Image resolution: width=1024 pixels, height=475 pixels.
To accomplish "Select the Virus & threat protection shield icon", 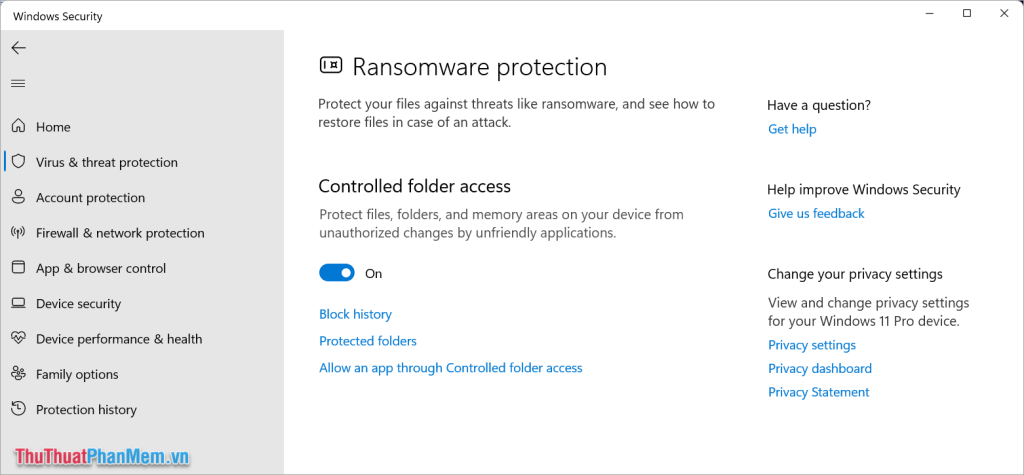I will 19,161.
